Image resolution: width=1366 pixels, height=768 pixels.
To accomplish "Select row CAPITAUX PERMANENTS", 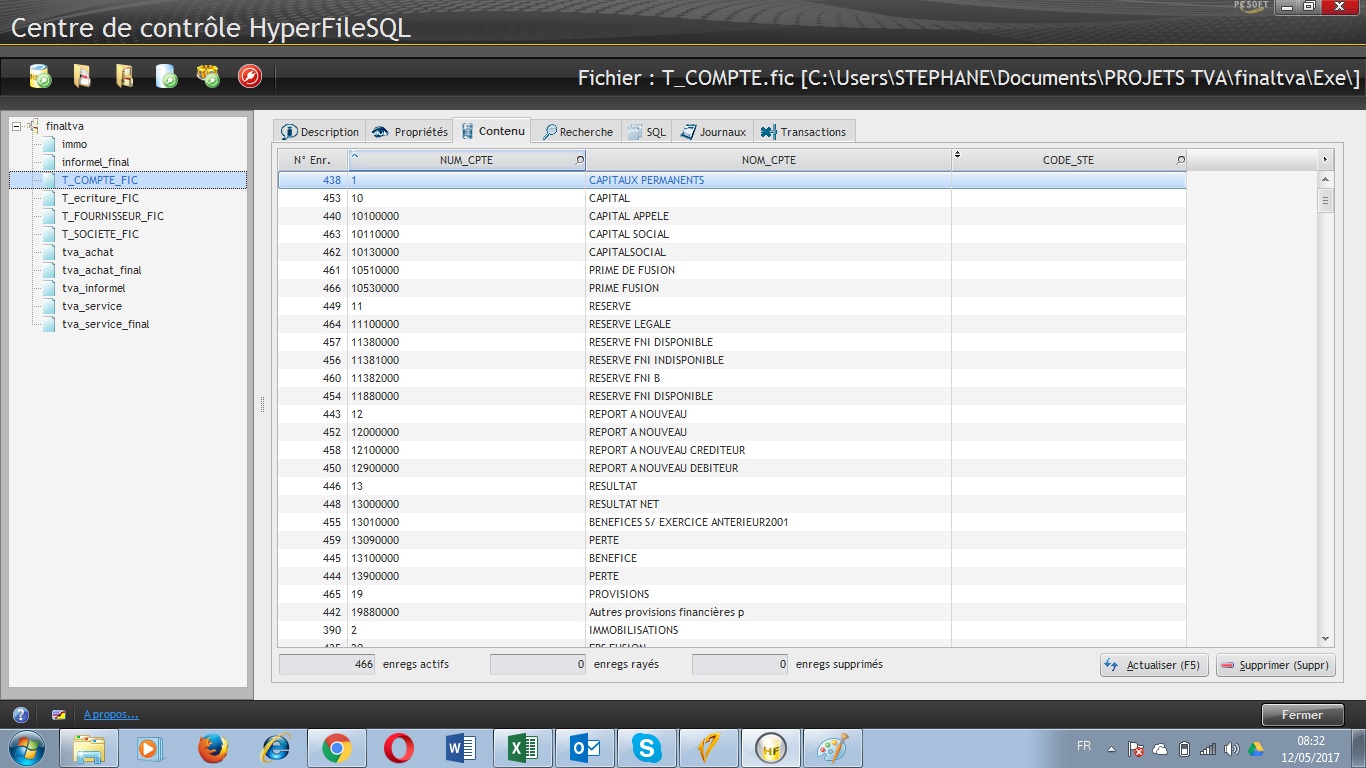I will pyautogui.click(x=732, y=180).
